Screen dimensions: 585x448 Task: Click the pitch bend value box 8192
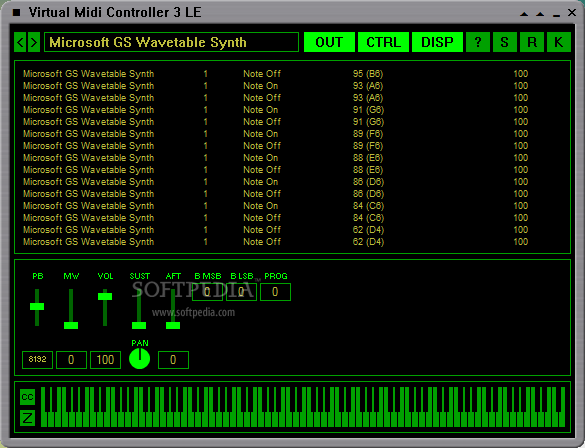point(37,360)
